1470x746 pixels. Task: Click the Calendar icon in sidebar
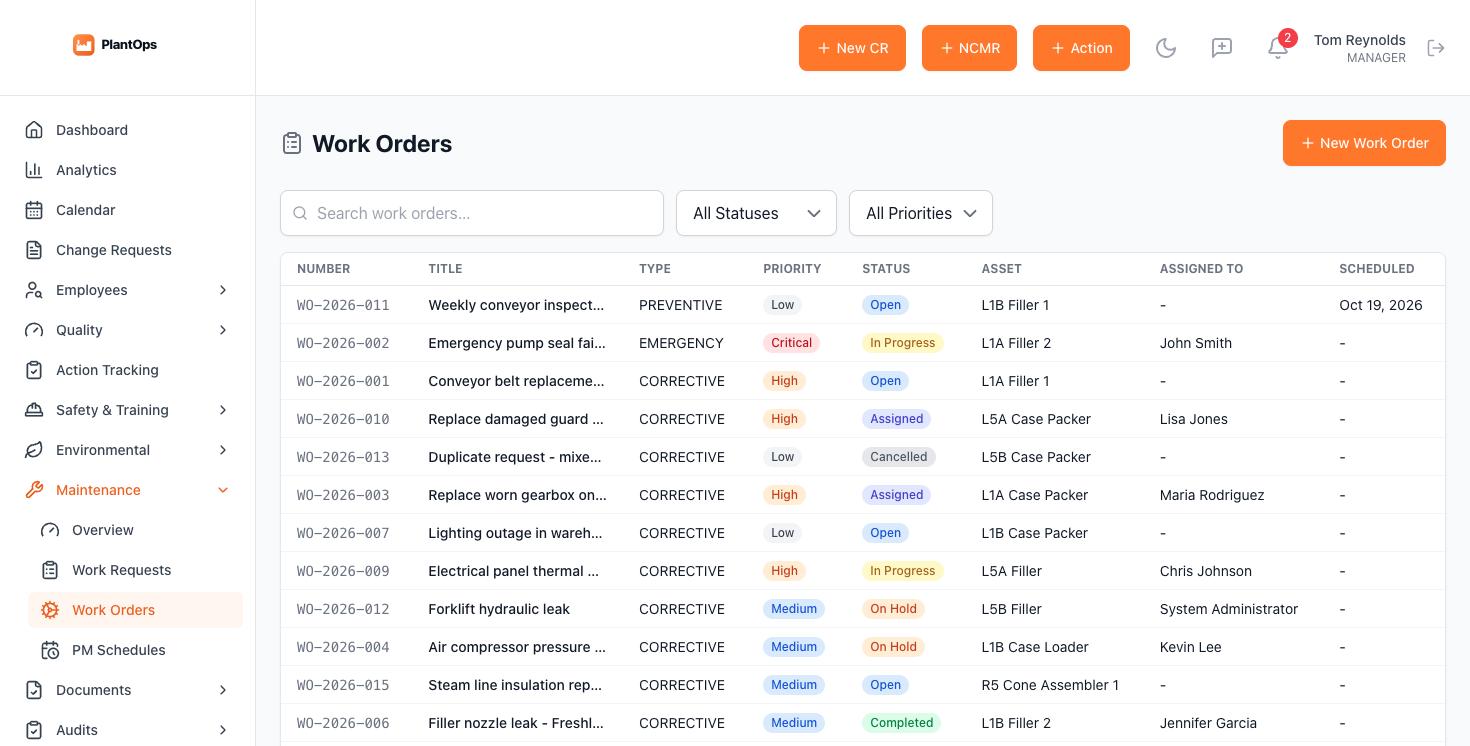coord(34,210)
